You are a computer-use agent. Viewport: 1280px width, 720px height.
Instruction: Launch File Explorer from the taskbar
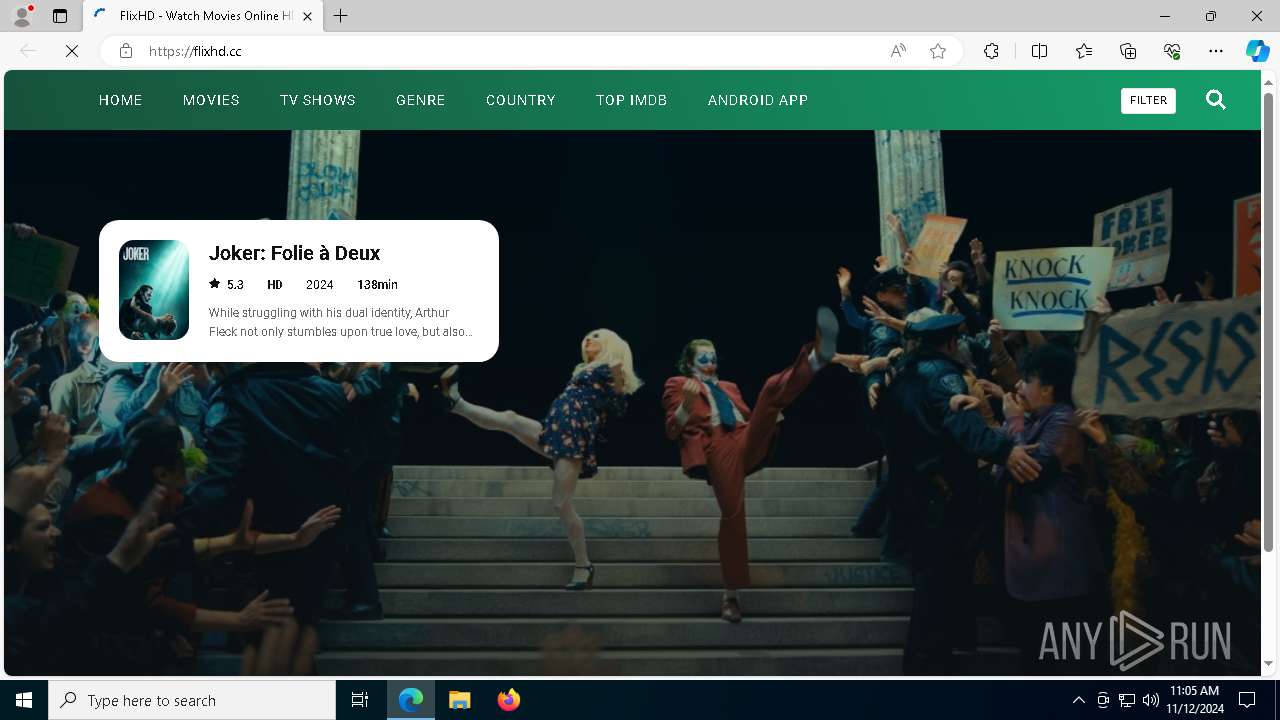pos(460,700)
